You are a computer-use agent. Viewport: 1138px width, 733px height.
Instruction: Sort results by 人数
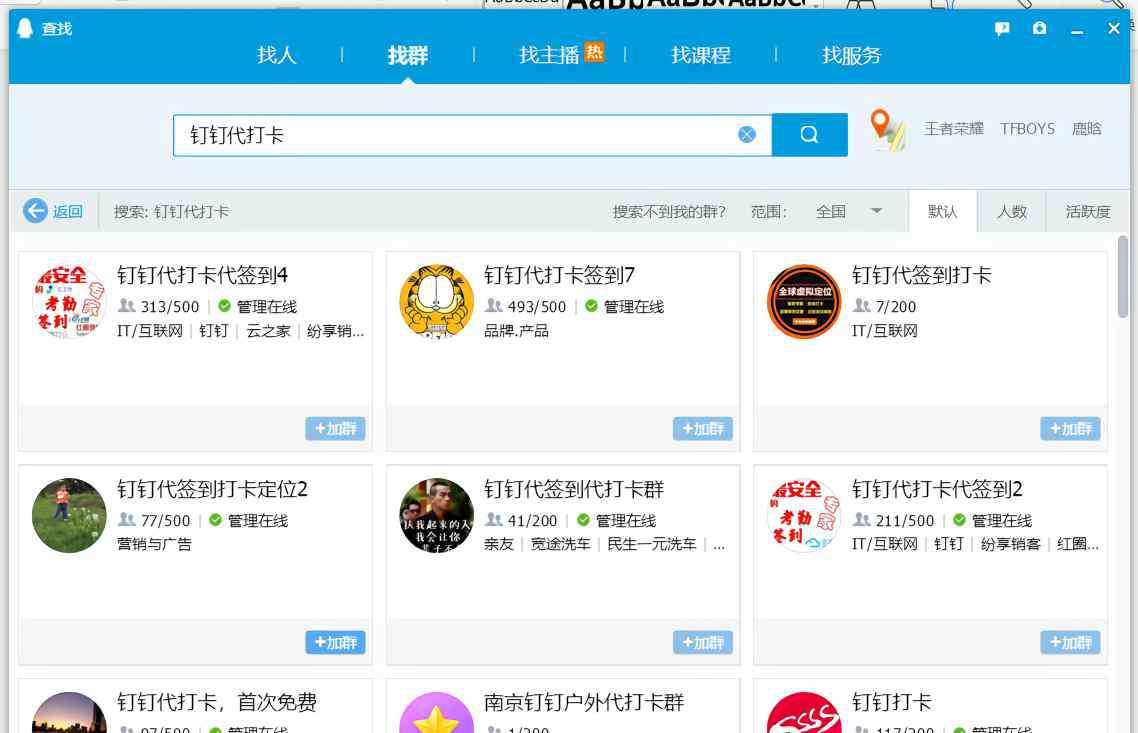(x=1012, y=211)
